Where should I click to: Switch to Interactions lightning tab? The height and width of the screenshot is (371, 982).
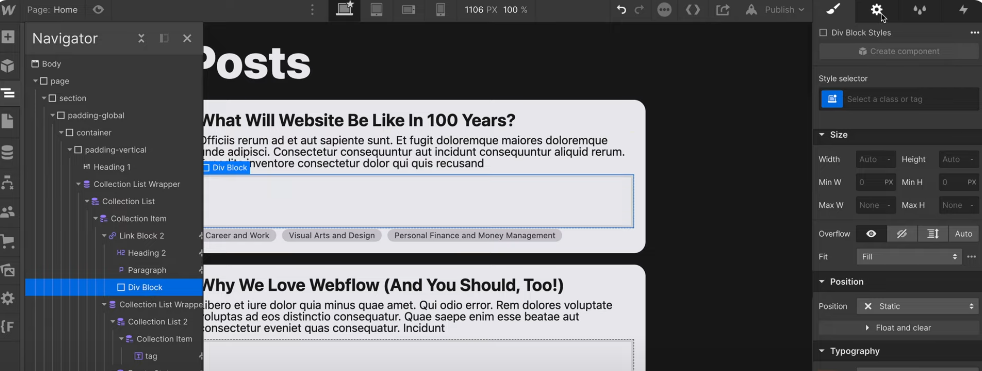pos(963,10)
